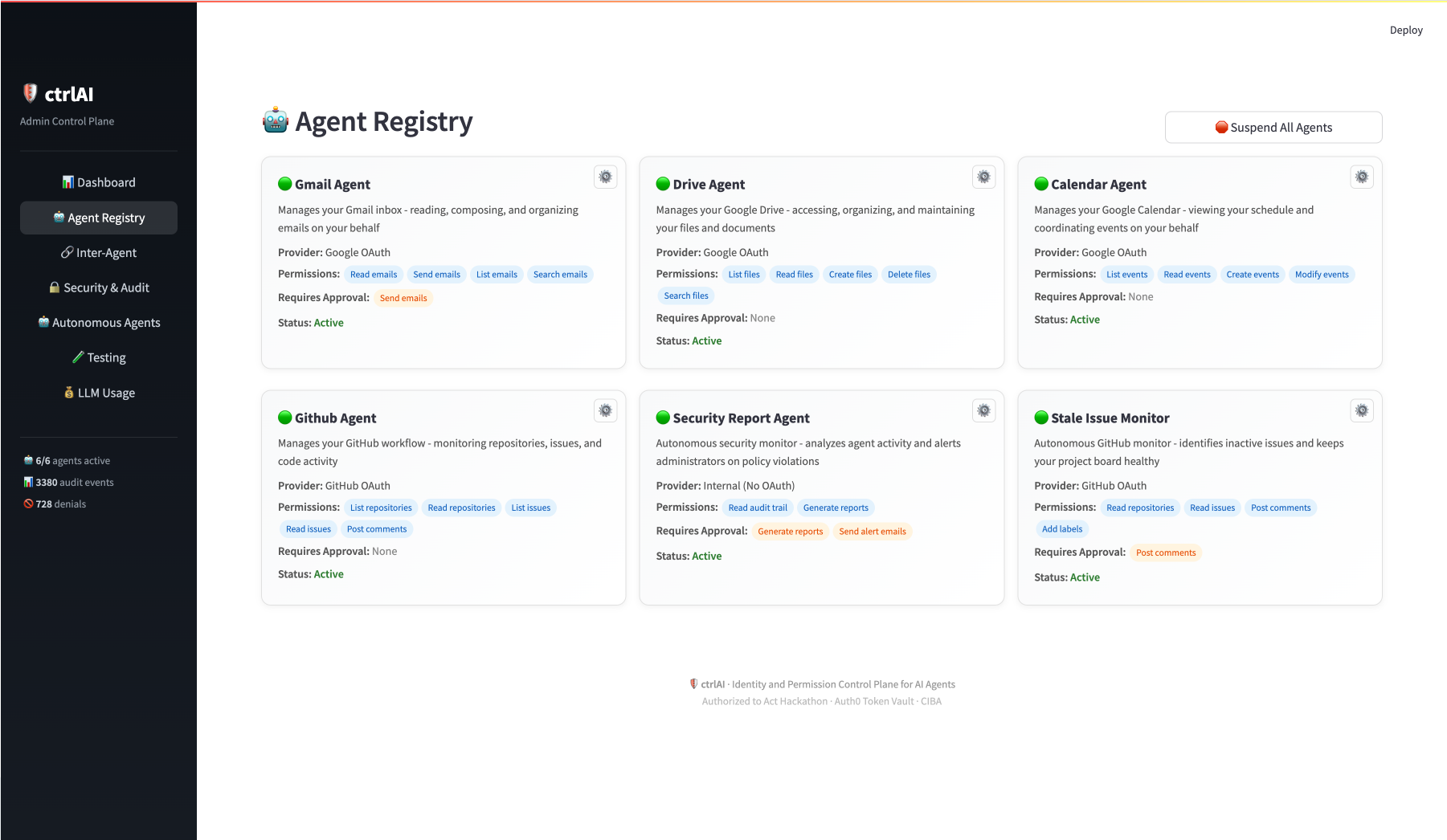Click blue 'Generate reports' tag in Security Report Permissions row

[836, 508]
